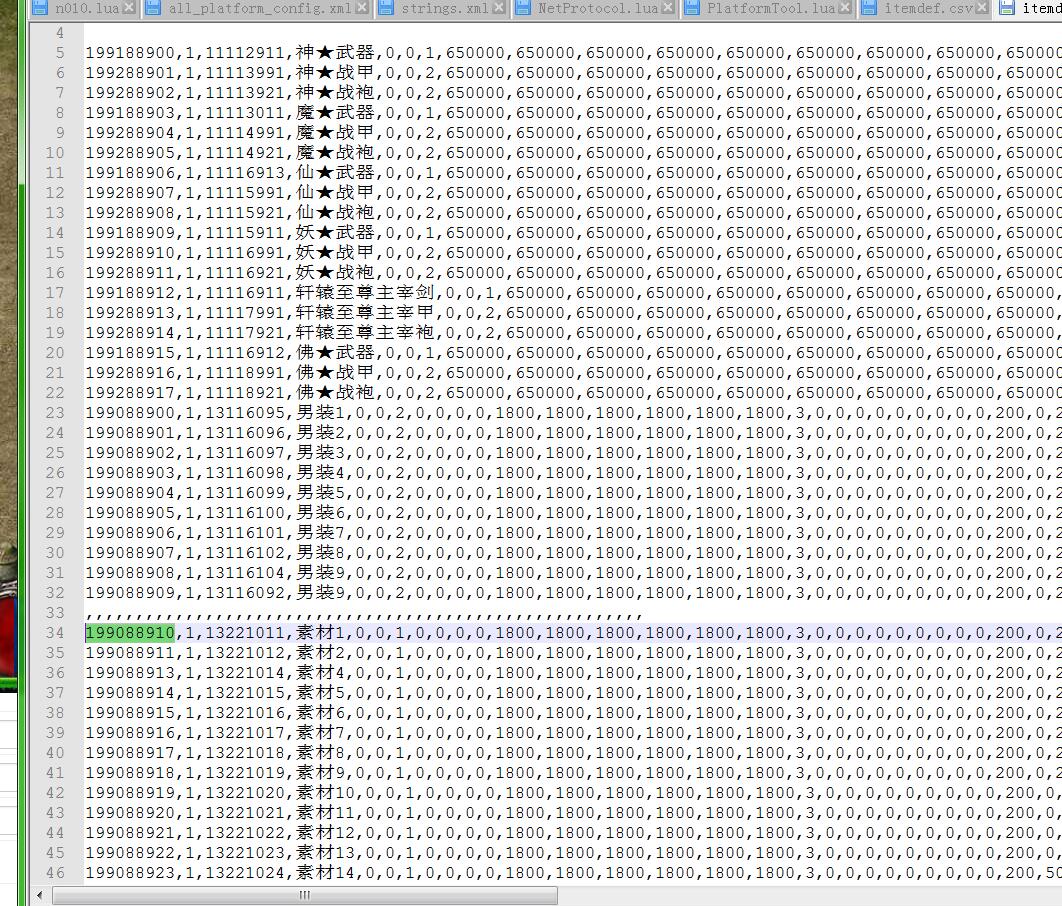Open the strings.xml tab
Viewport: 1062px width, 906px height.
pos(444,9)
